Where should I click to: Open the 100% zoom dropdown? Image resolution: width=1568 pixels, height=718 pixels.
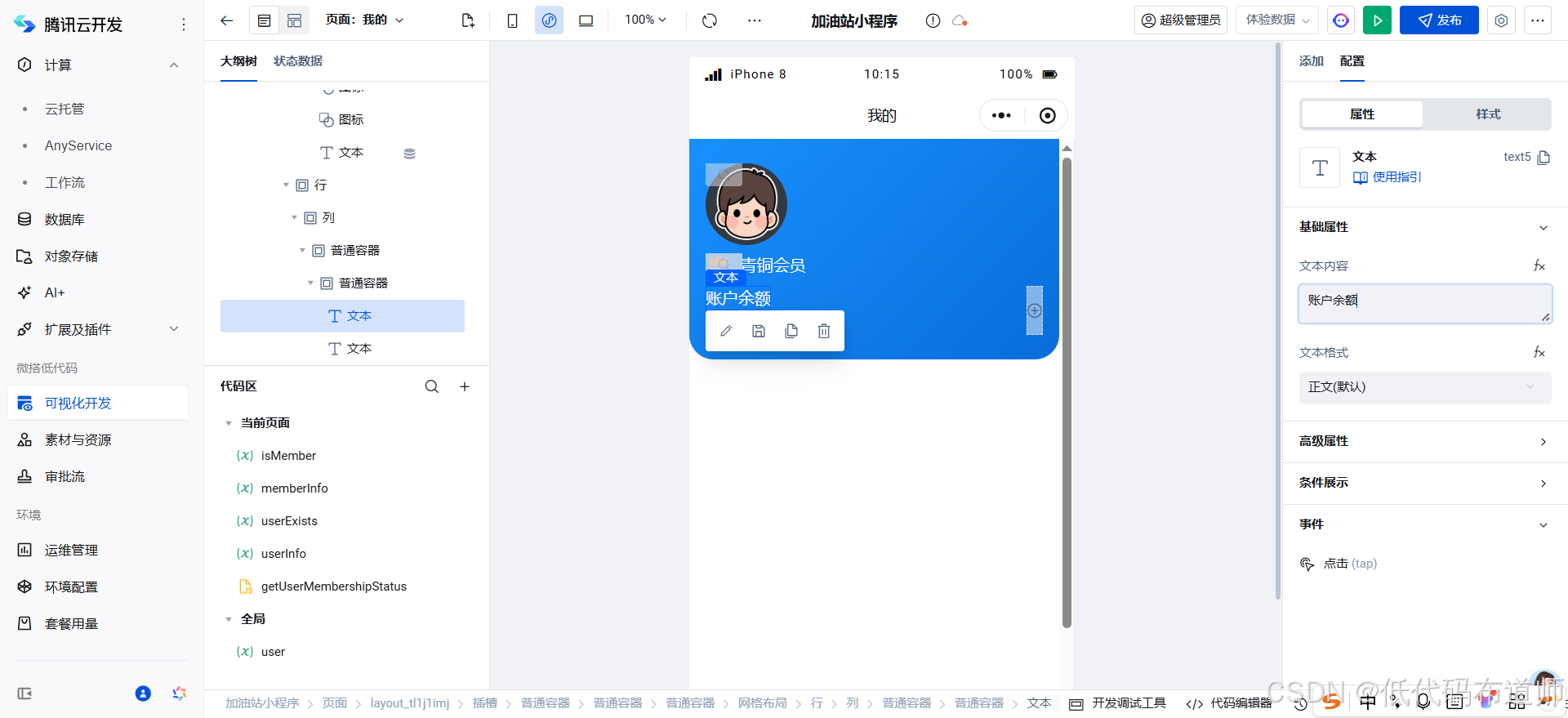pos(645,20)
